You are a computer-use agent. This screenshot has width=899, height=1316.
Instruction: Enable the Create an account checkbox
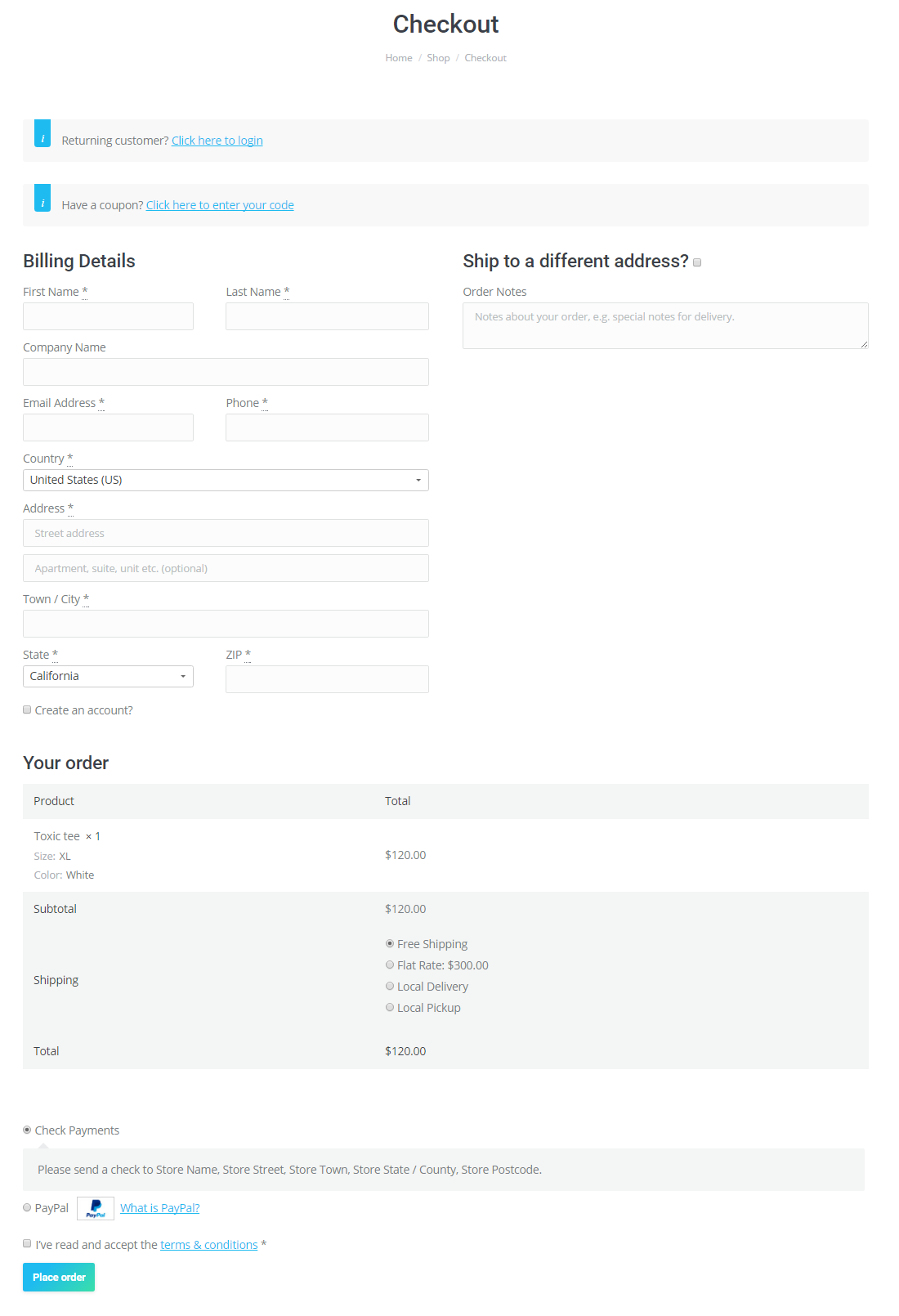(27, 709)
